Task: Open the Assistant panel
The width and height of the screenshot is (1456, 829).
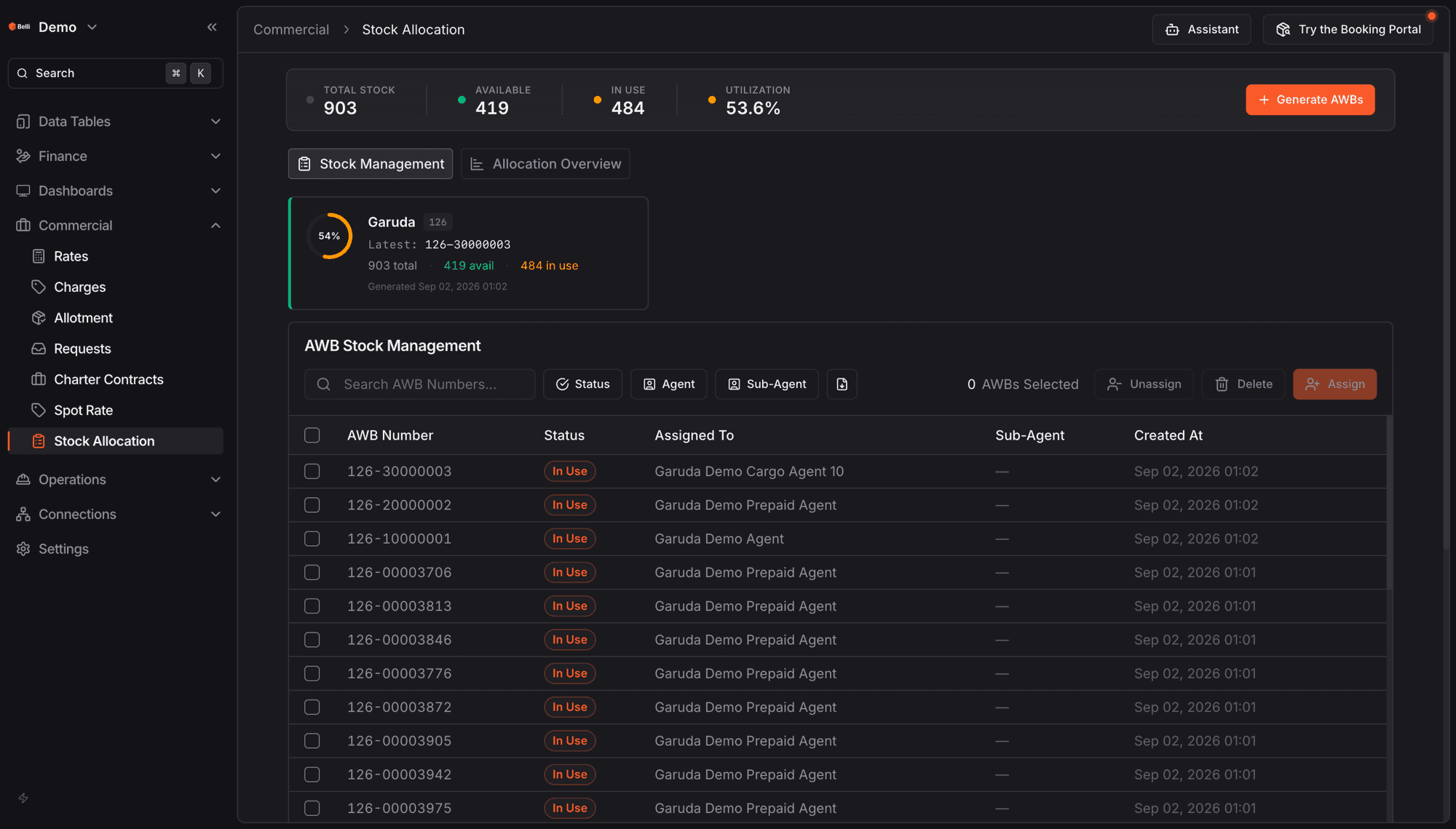Action: [x=1201, y=30]
